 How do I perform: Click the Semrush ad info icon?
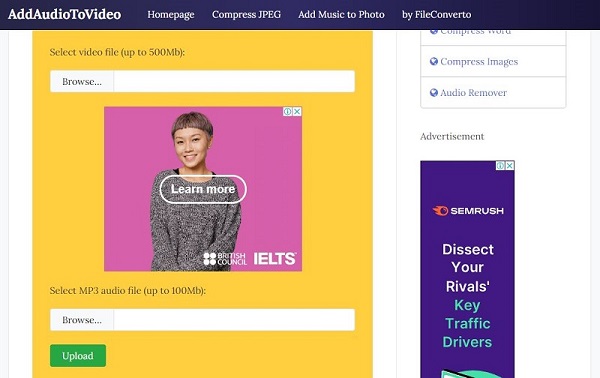(501, 166)
